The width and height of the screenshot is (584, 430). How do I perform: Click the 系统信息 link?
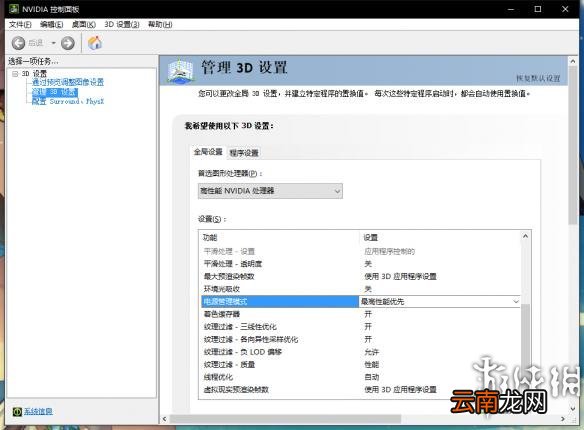coord(38,411)
